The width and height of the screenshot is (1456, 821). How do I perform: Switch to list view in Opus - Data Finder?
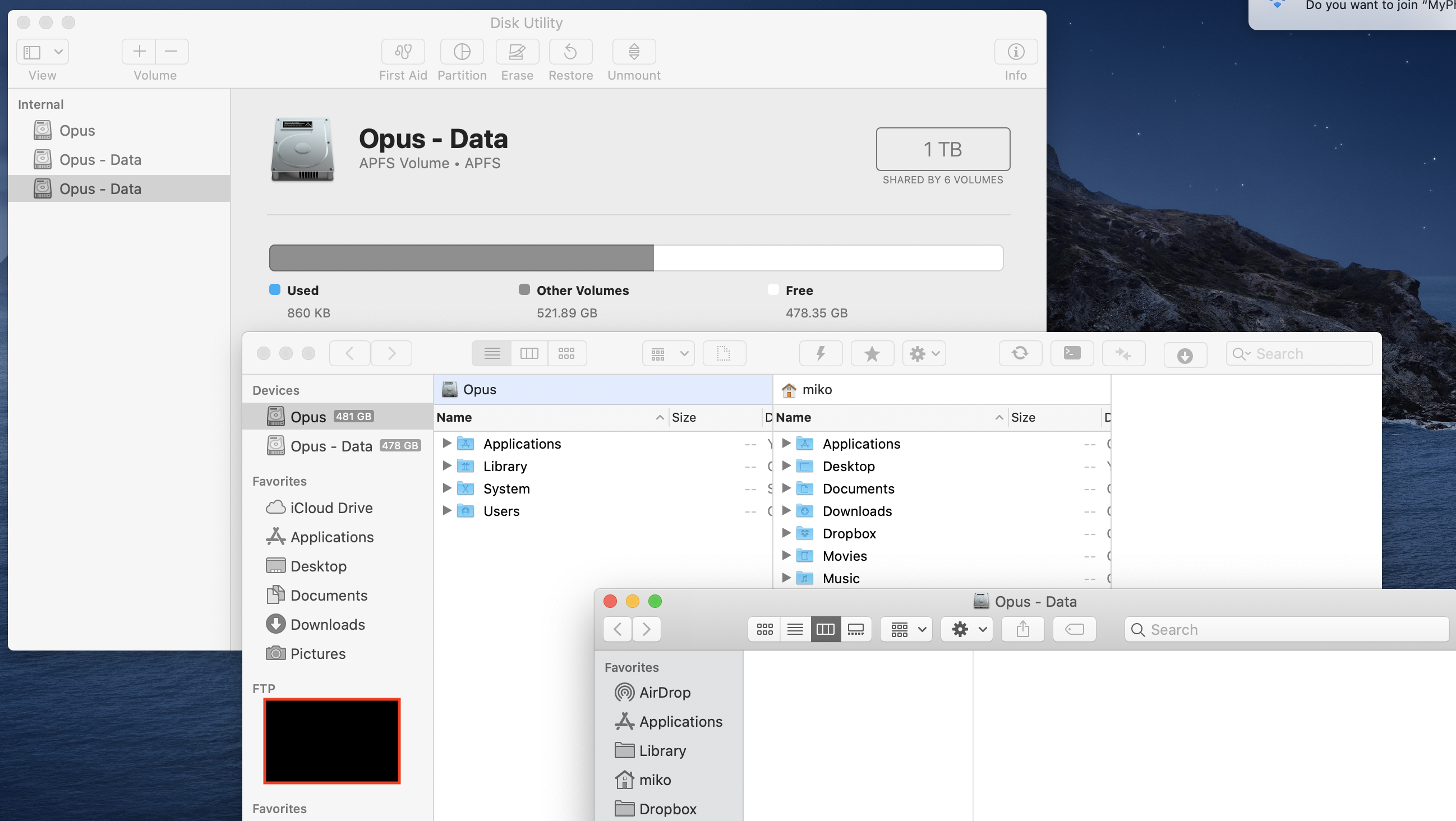[795, 629]
